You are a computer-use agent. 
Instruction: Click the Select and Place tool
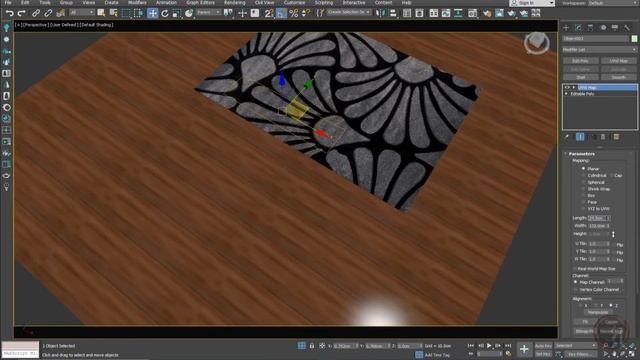(189, 13)
